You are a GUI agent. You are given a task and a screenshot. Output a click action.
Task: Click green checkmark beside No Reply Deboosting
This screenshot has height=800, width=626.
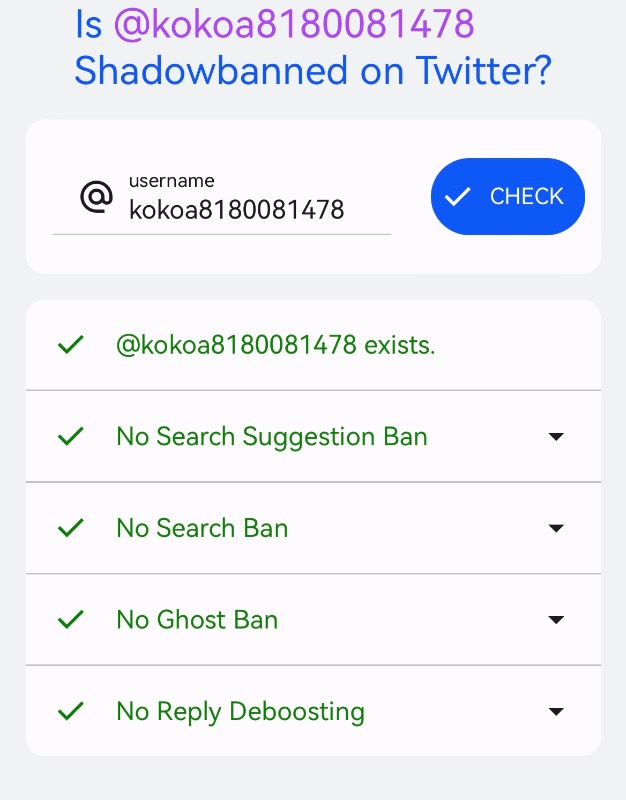tap(71, 711)
